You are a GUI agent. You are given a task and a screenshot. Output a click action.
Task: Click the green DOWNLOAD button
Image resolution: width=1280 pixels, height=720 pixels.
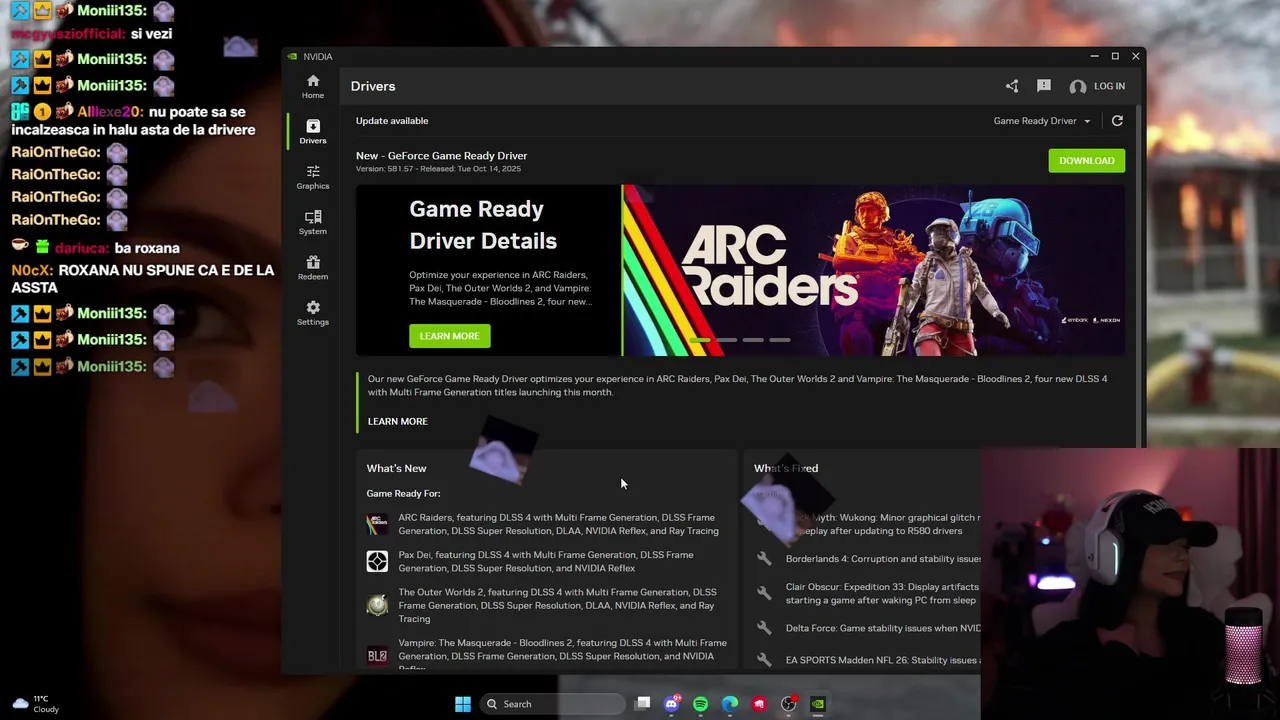click(1087, 161)
